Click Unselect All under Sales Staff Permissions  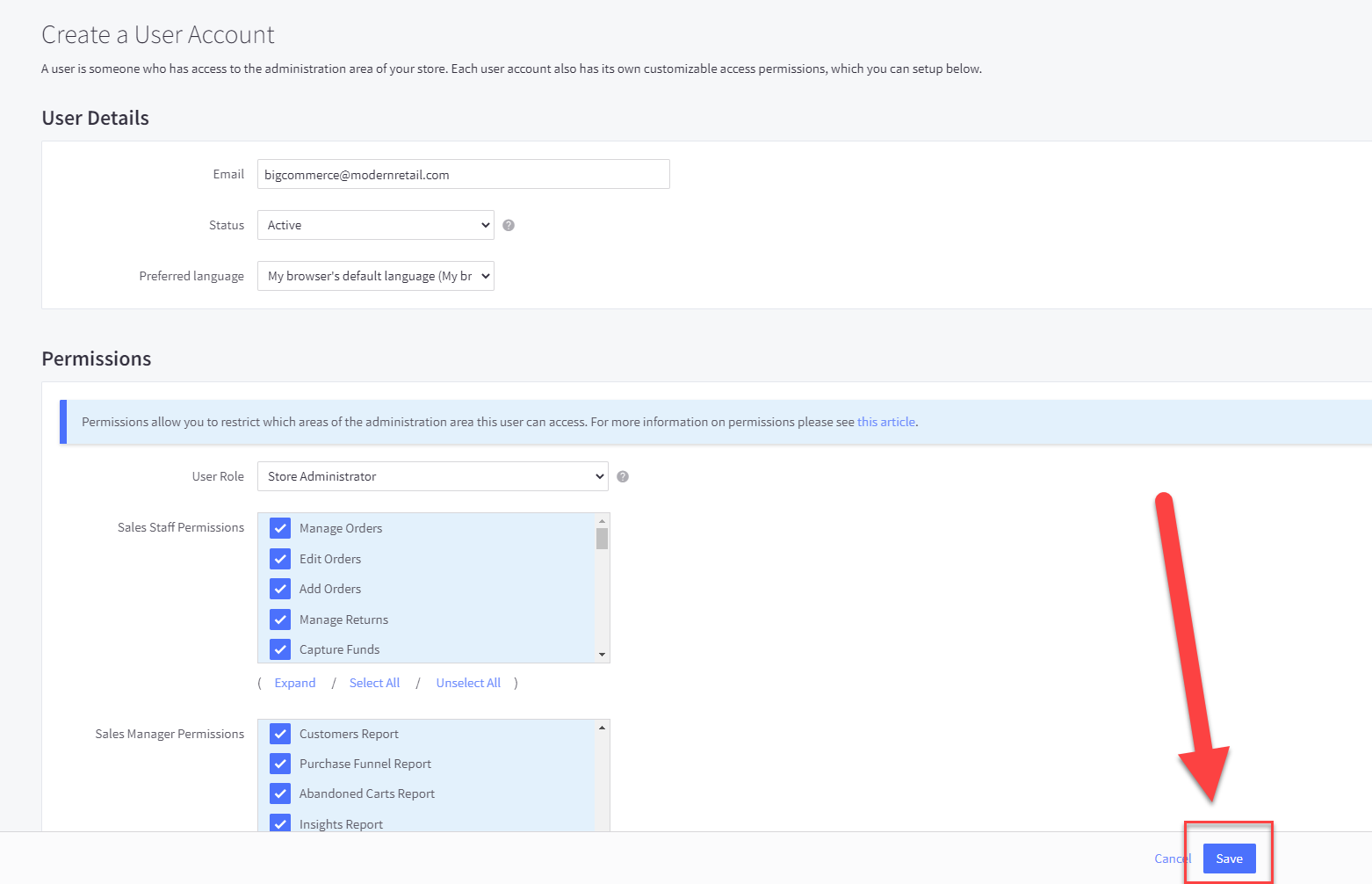pos(468,683)
